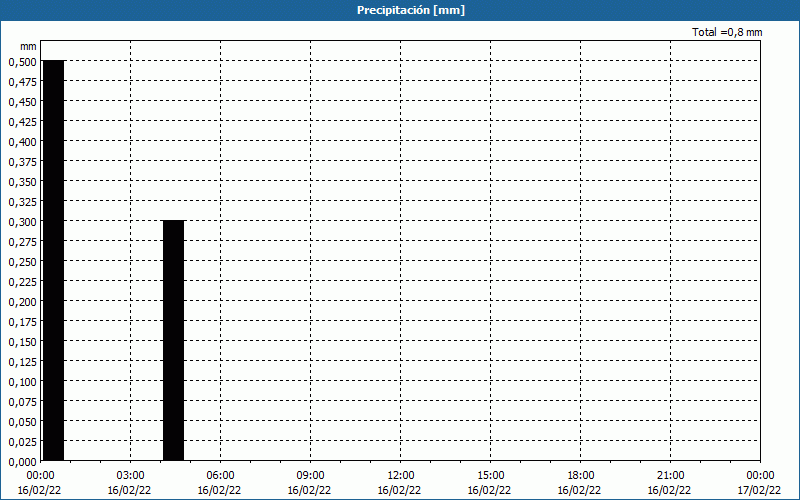Click the 0,225 y-axis label

coord(22,282)
